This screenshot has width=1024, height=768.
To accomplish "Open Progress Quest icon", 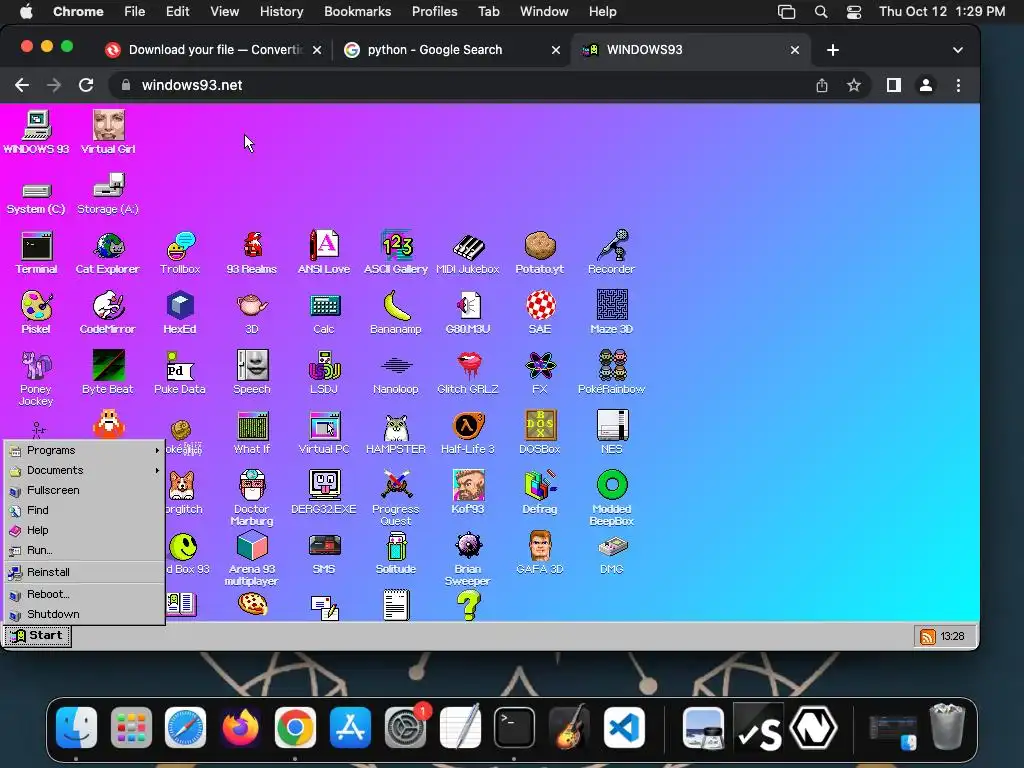I will pos(396,498).
